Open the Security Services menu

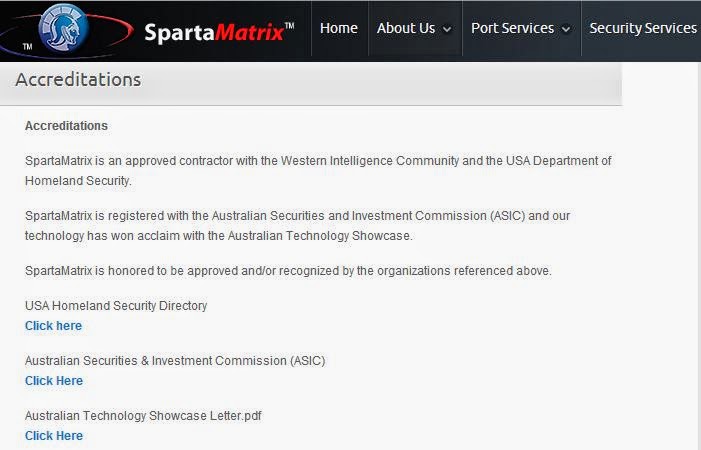(x=643, y=28)
